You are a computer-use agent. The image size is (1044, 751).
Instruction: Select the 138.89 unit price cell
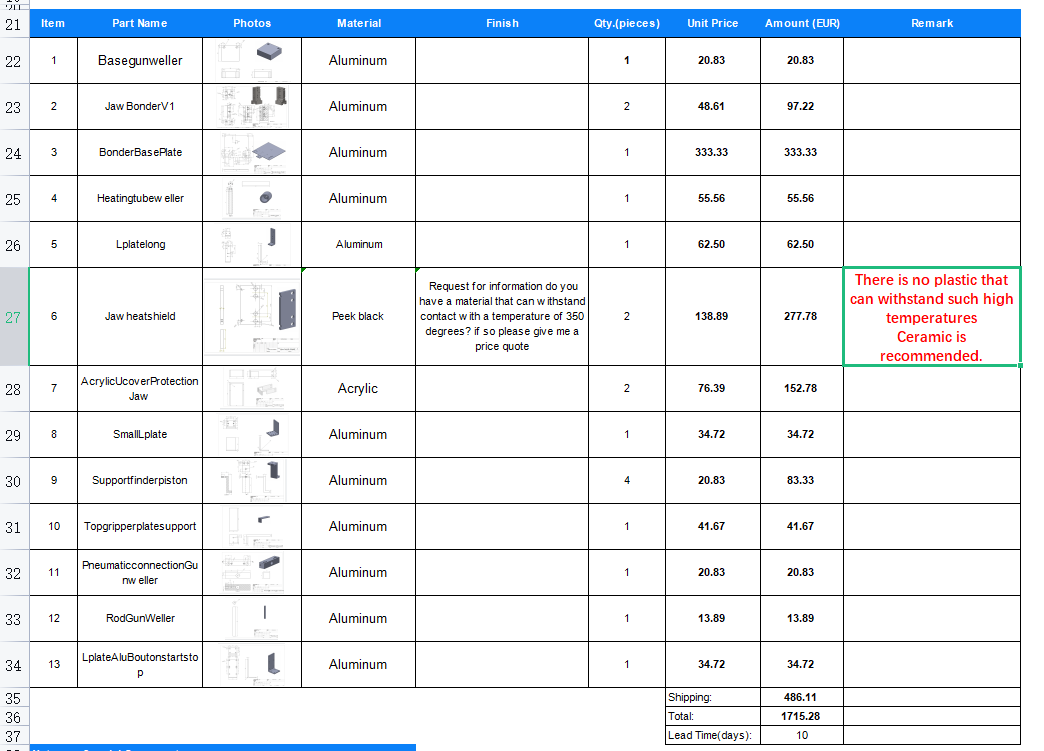tap(713, 316)
